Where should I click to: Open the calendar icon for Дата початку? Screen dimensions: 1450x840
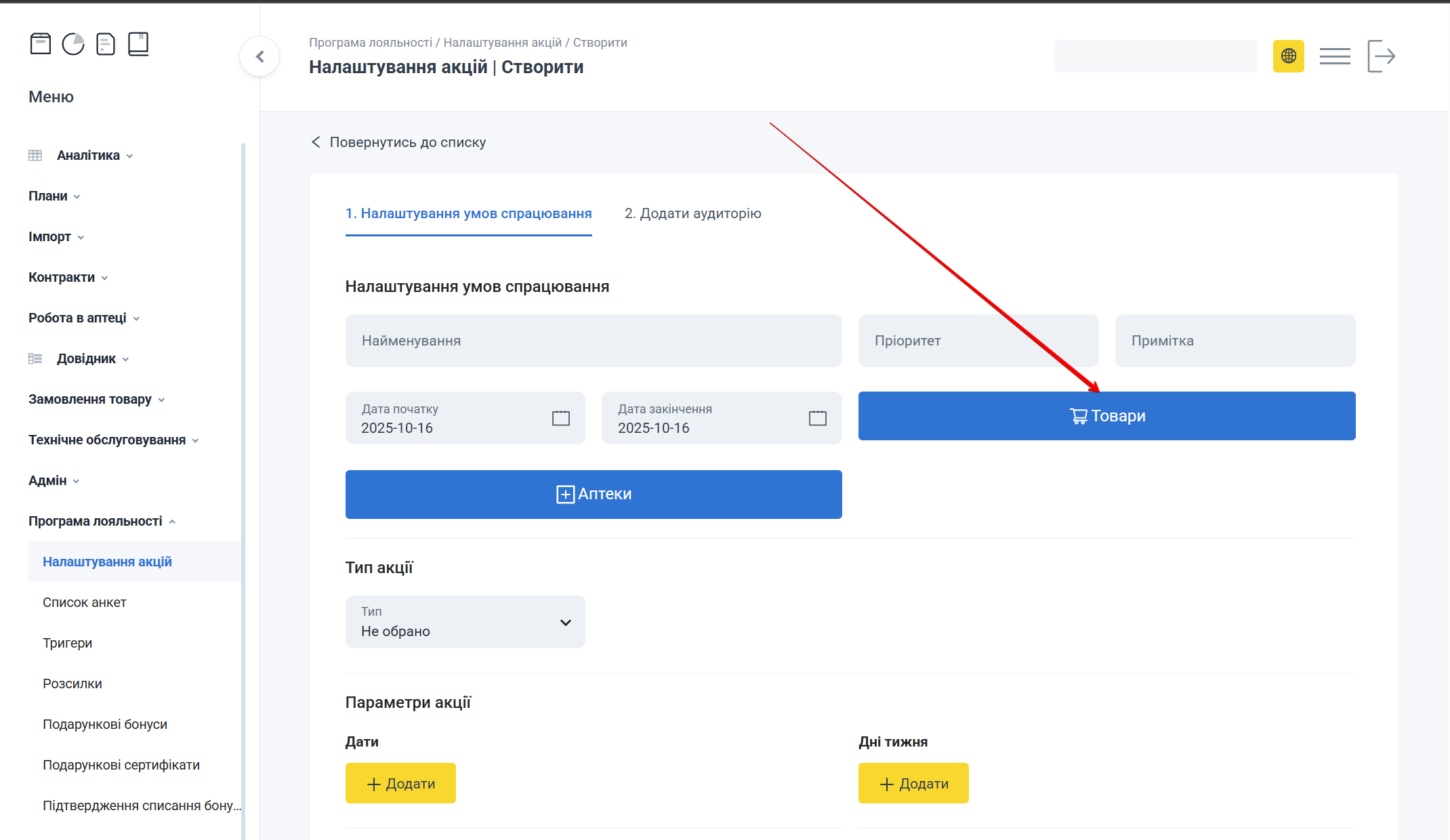(560, 418)
